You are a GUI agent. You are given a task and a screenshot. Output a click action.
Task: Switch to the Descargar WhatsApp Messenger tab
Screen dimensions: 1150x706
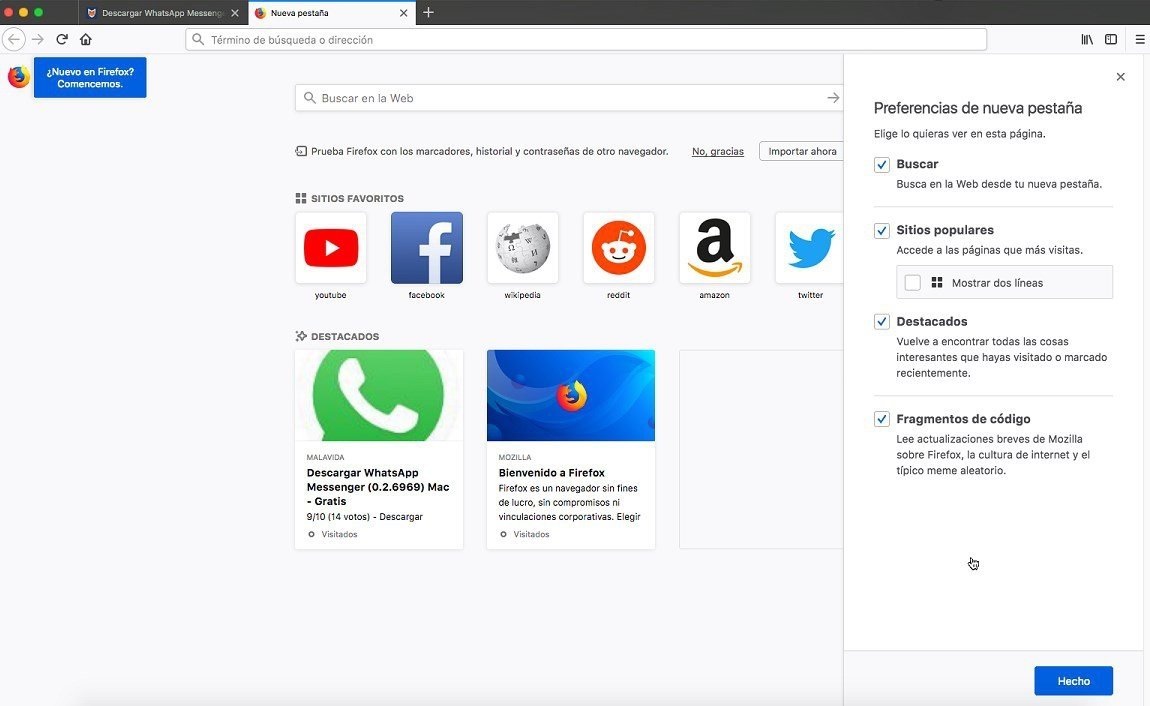coord(162,13)
